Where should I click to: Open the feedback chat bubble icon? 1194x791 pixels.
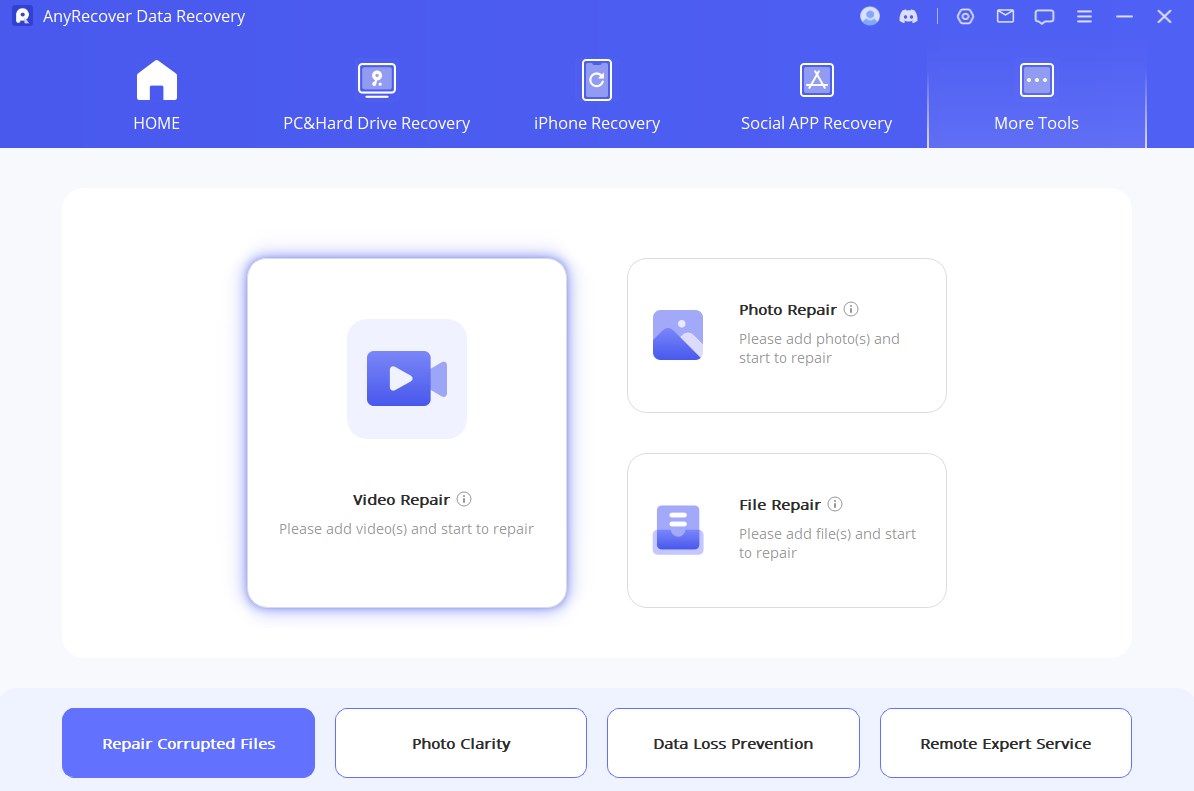[x=1044, y=16]
